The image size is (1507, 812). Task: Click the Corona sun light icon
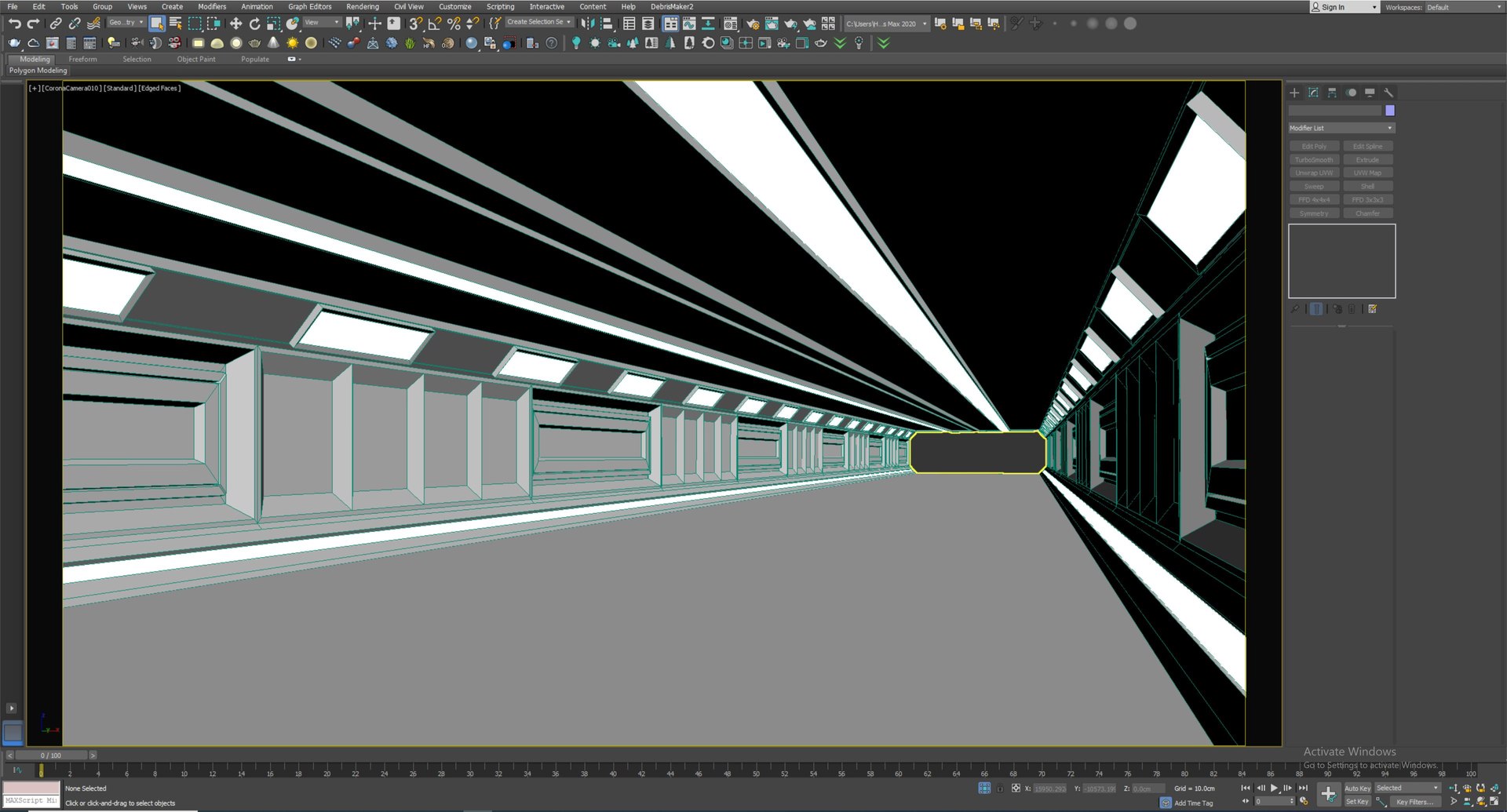point(292,43)
